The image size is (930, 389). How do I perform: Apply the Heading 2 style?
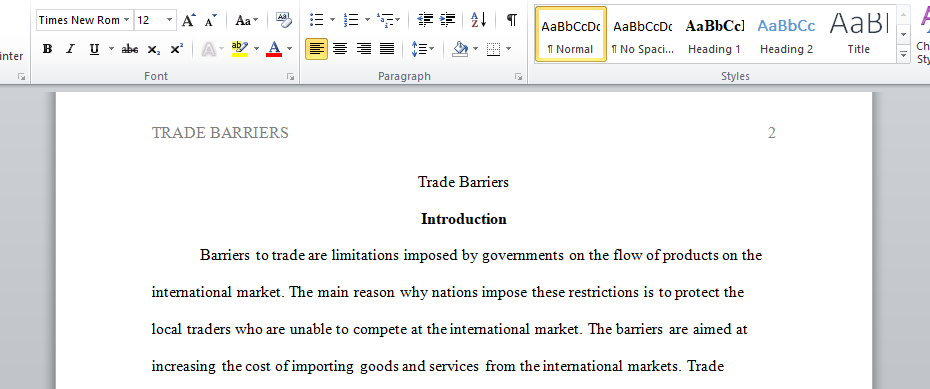[786, 34]
